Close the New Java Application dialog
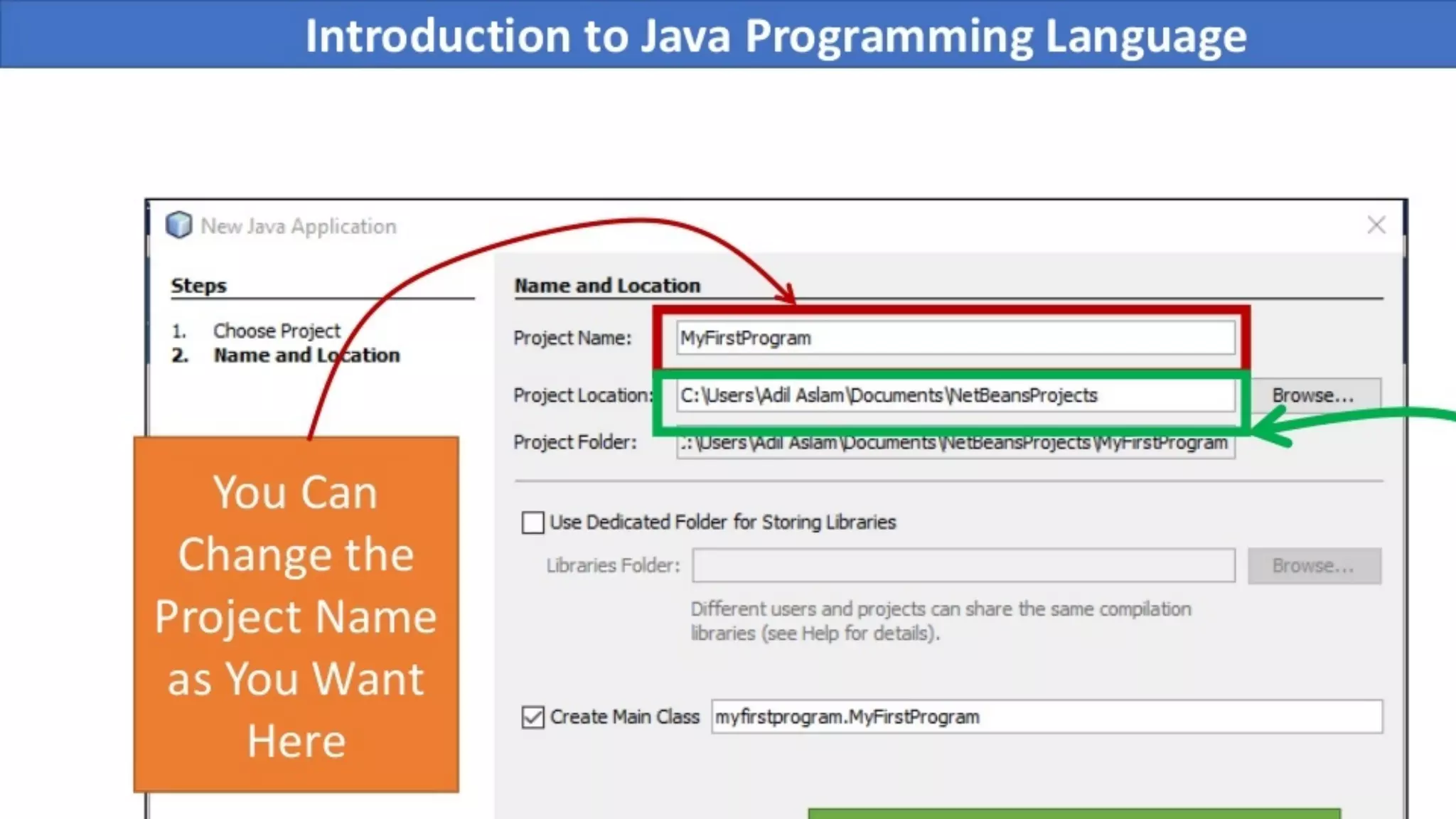Screen dimensions: 1456x819 1376,225
